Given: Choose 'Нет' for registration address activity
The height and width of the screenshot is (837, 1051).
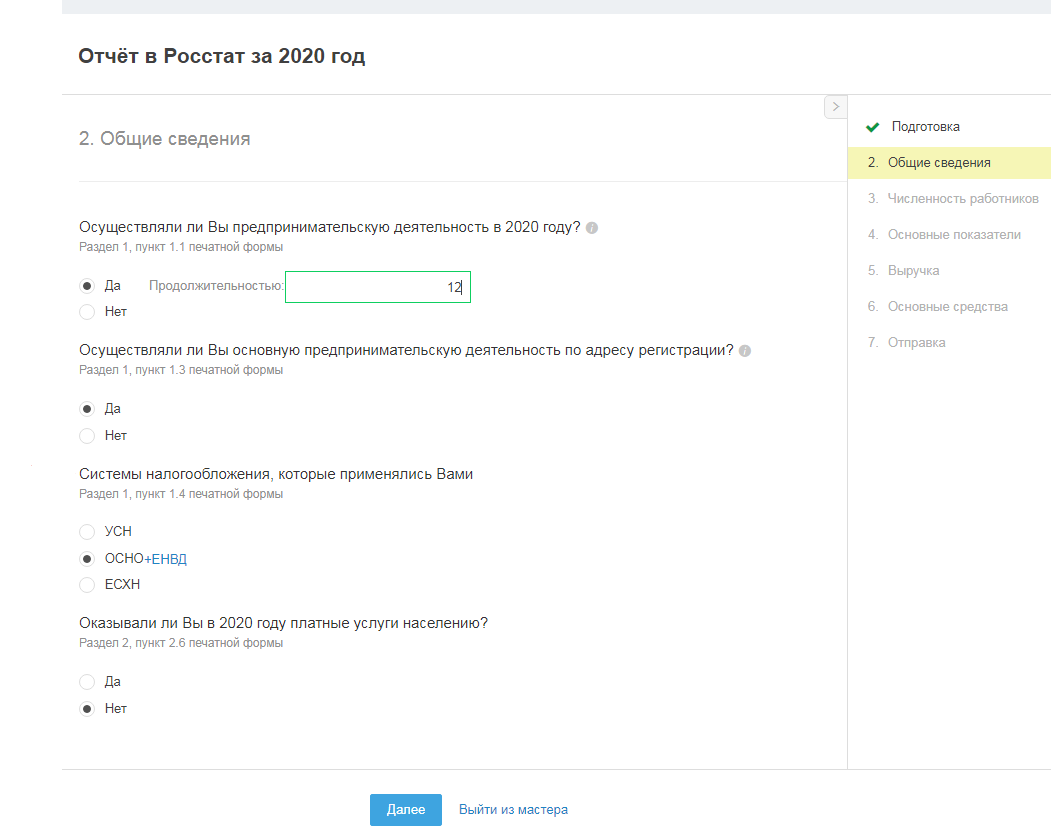Looking at the screenshot, I should point(87,436).
